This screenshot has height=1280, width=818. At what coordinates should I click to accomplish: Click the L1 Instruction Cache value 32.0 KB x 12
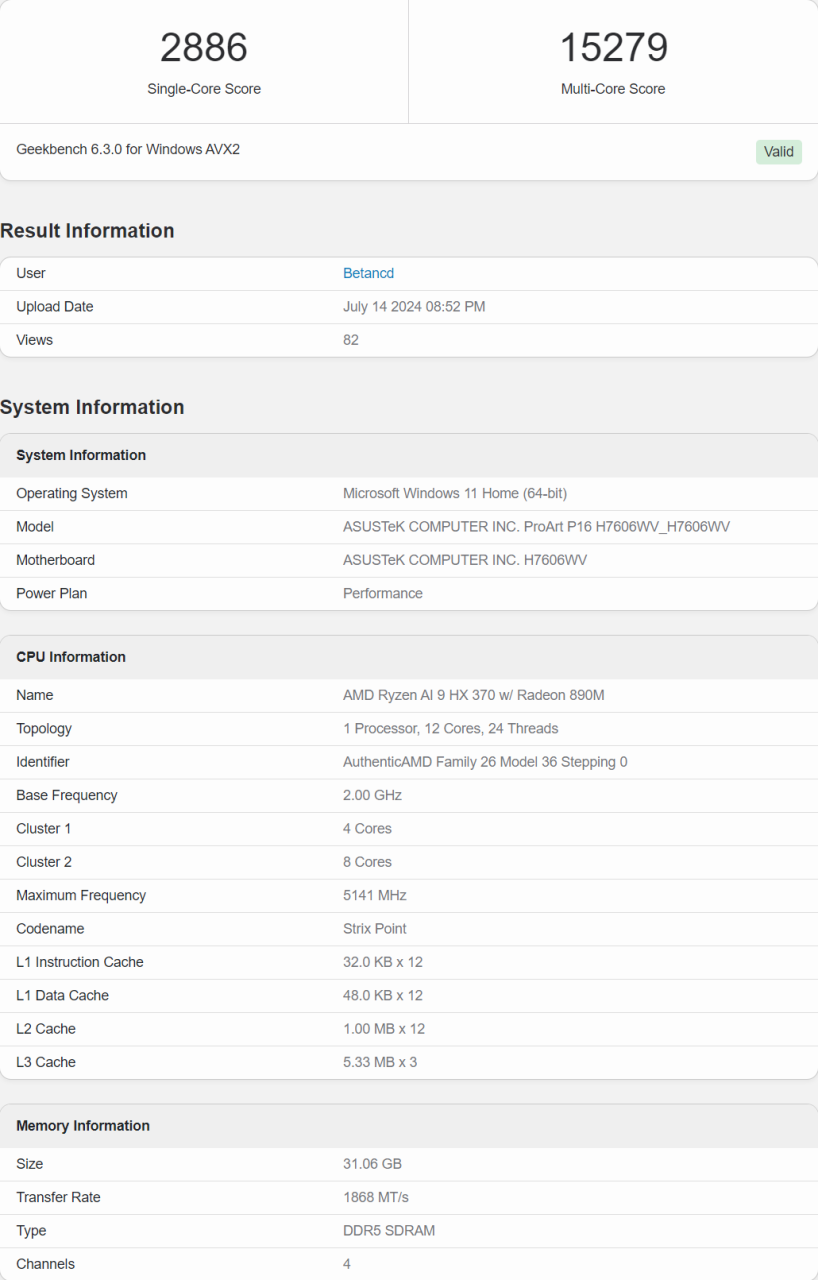pos(383,962)
